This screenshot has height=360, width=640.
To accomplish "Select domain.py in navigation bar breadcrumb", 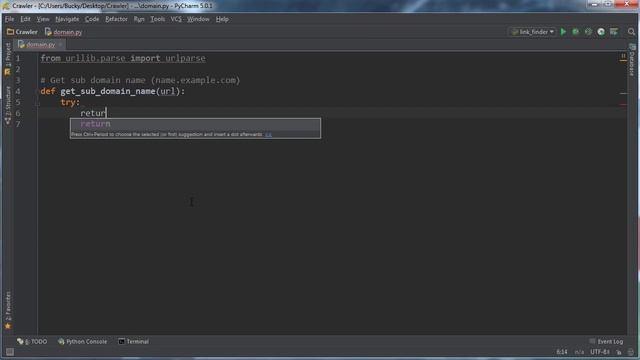I will (63, 32).
